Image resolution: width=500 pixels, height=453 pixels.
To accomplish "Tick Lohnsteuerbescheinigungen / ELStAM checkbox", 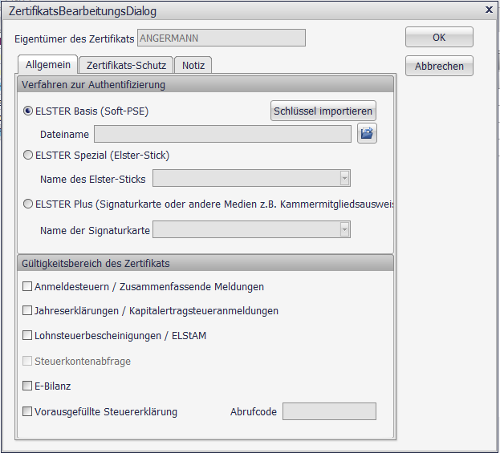I will click(x=27, y=335).
